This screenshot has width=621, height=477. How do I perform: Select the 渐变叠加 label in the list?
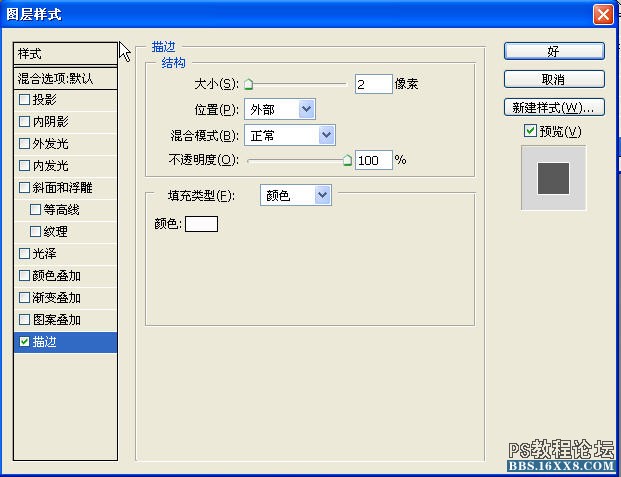(57, 298)
